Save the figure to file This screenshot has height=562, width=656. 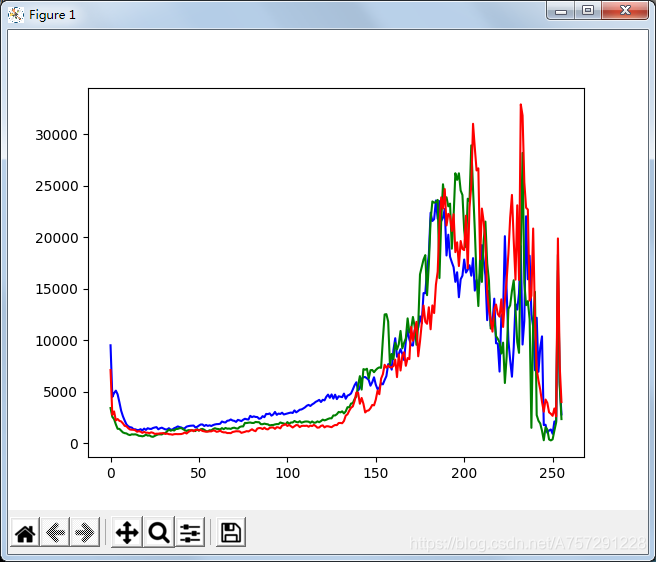pyautogui.click(x=231, y=533)
